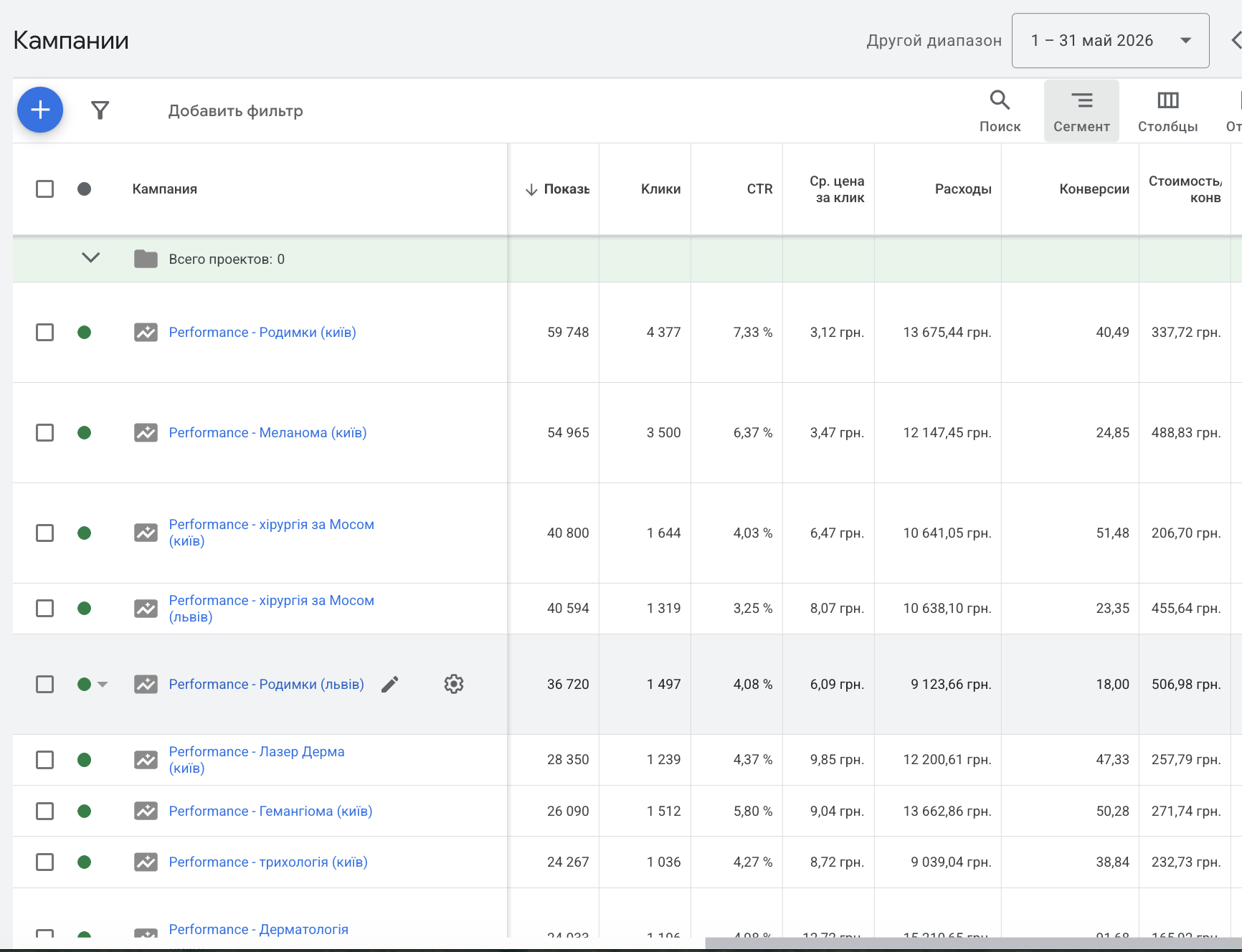Screen dimensions: 1242x952
Task: Click green status dot of Родимки (київ)
Action: coord(84,332)
